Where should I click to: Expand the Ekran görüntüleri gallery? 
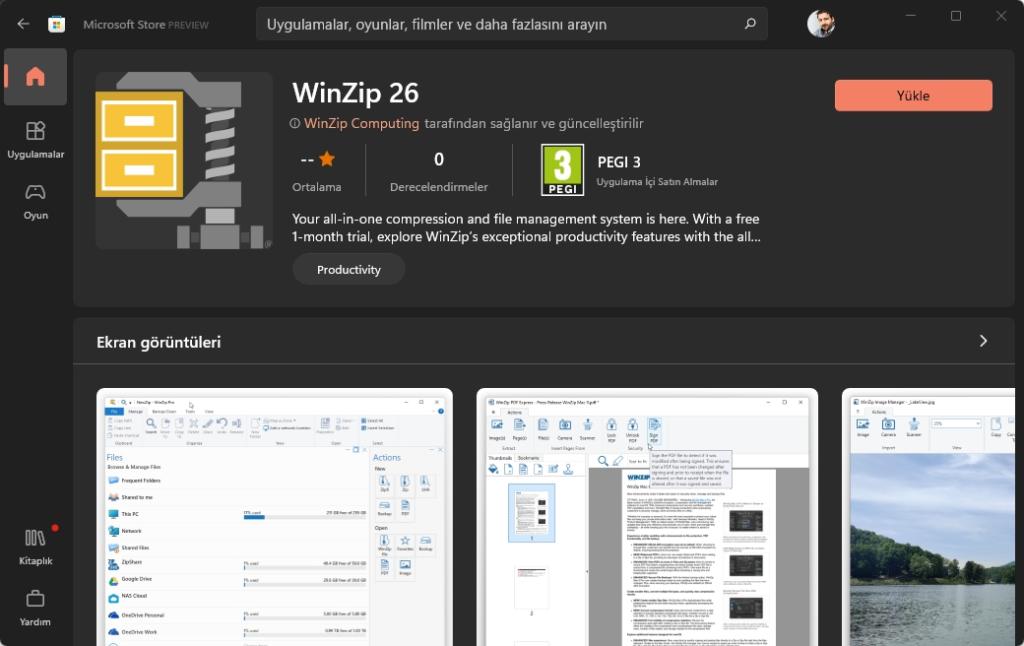(x=985, y=341)
